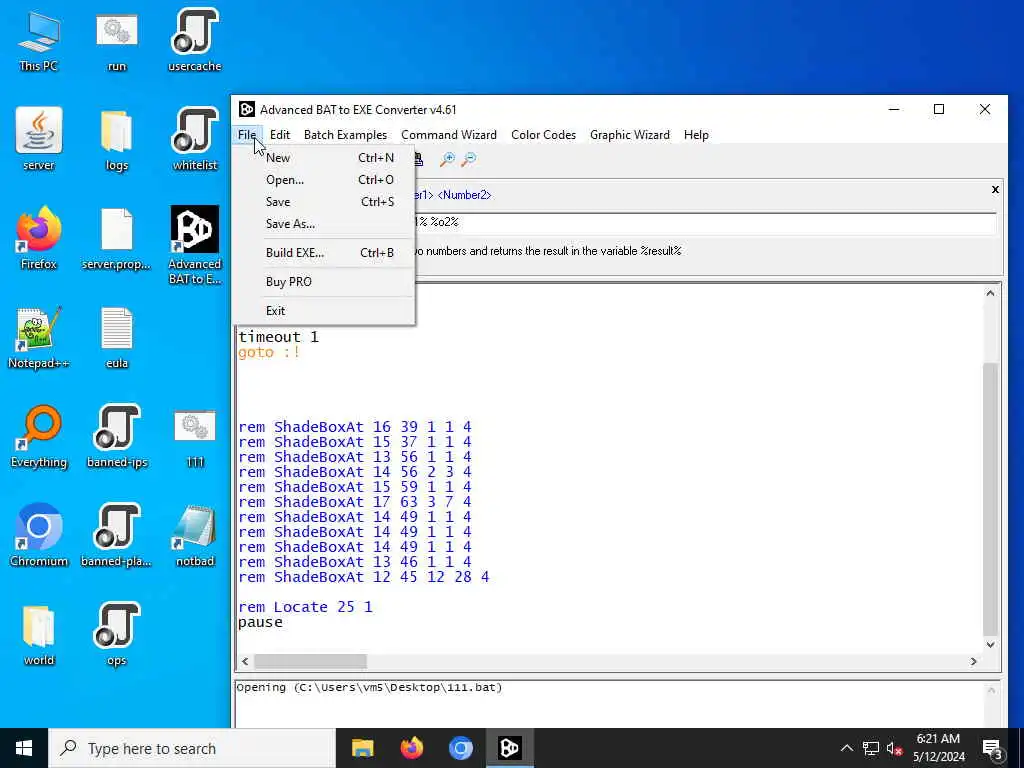Click the network tray icon

[x=871, y=748]
